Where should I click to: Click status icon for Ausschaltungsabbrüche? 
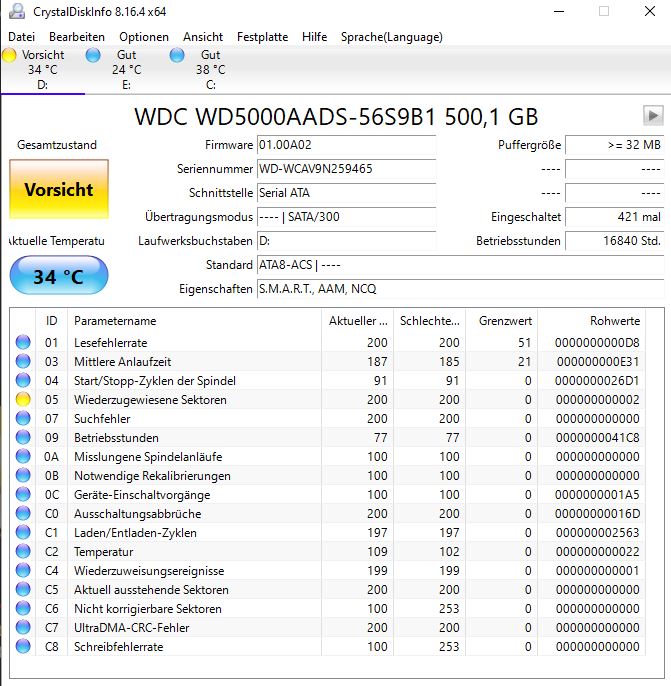coord(23,513)
